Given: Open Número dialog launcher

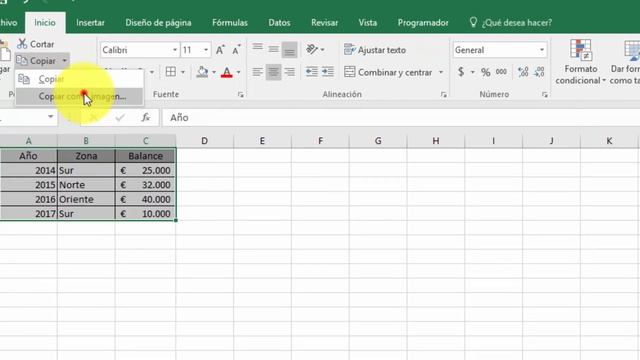Looking at the screenshot, I should (x=544, y=95).
